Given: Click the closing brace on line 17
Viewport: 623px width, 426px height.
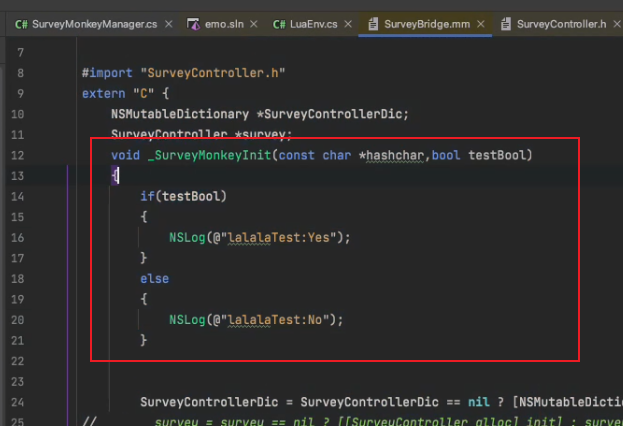Looking at the screenshot, I should coord(143,258).
